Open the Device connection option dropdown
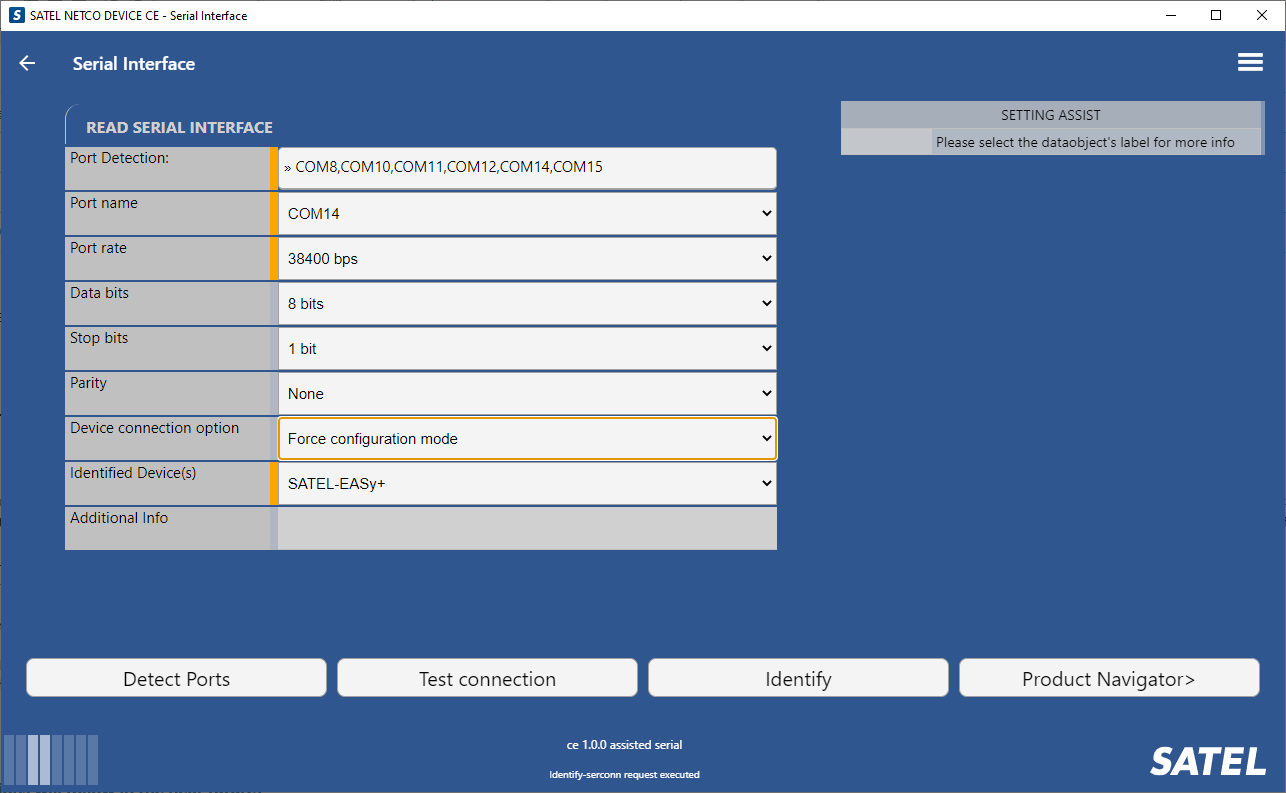 tap(526, 438)
